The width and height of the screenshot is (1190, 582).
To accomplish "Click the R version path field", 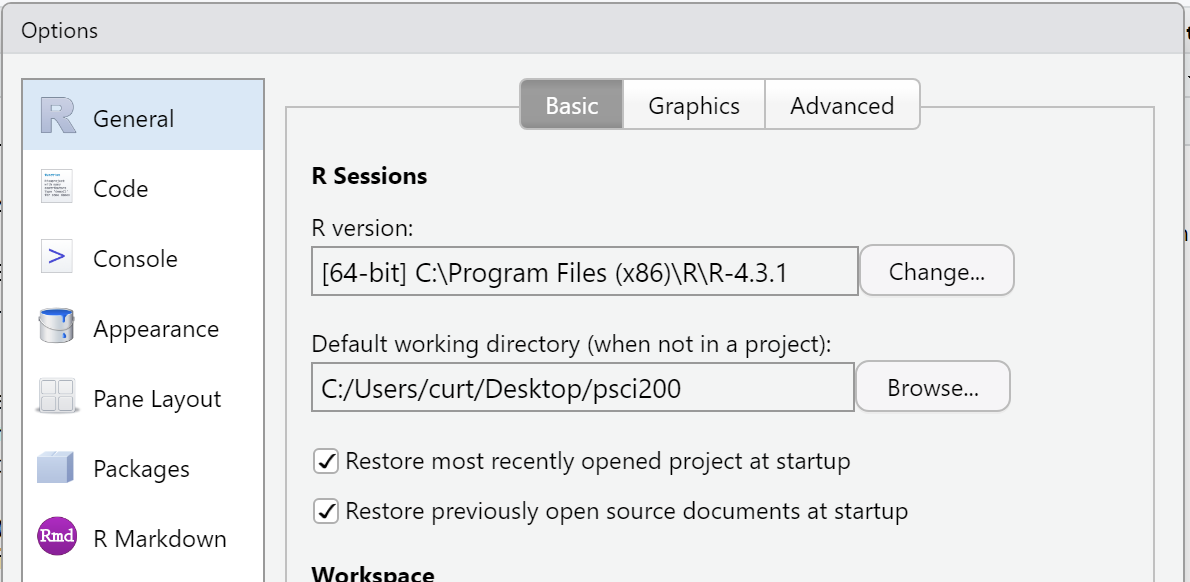I will click(x=584, y=271).
